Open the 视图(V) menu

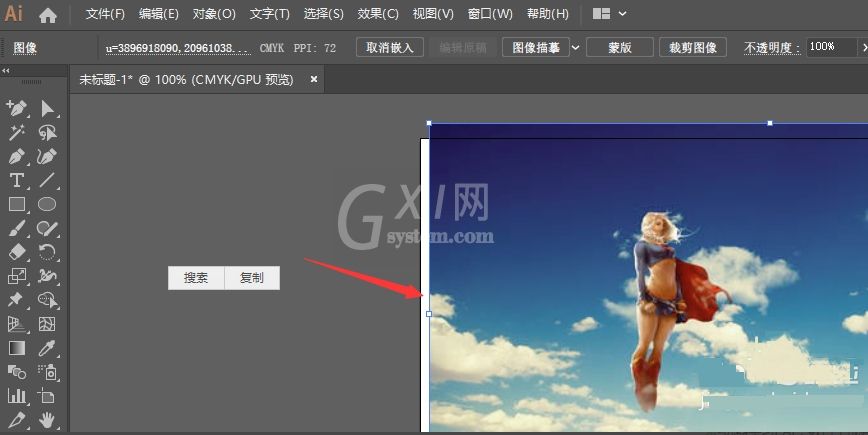[x=433, y=14]
